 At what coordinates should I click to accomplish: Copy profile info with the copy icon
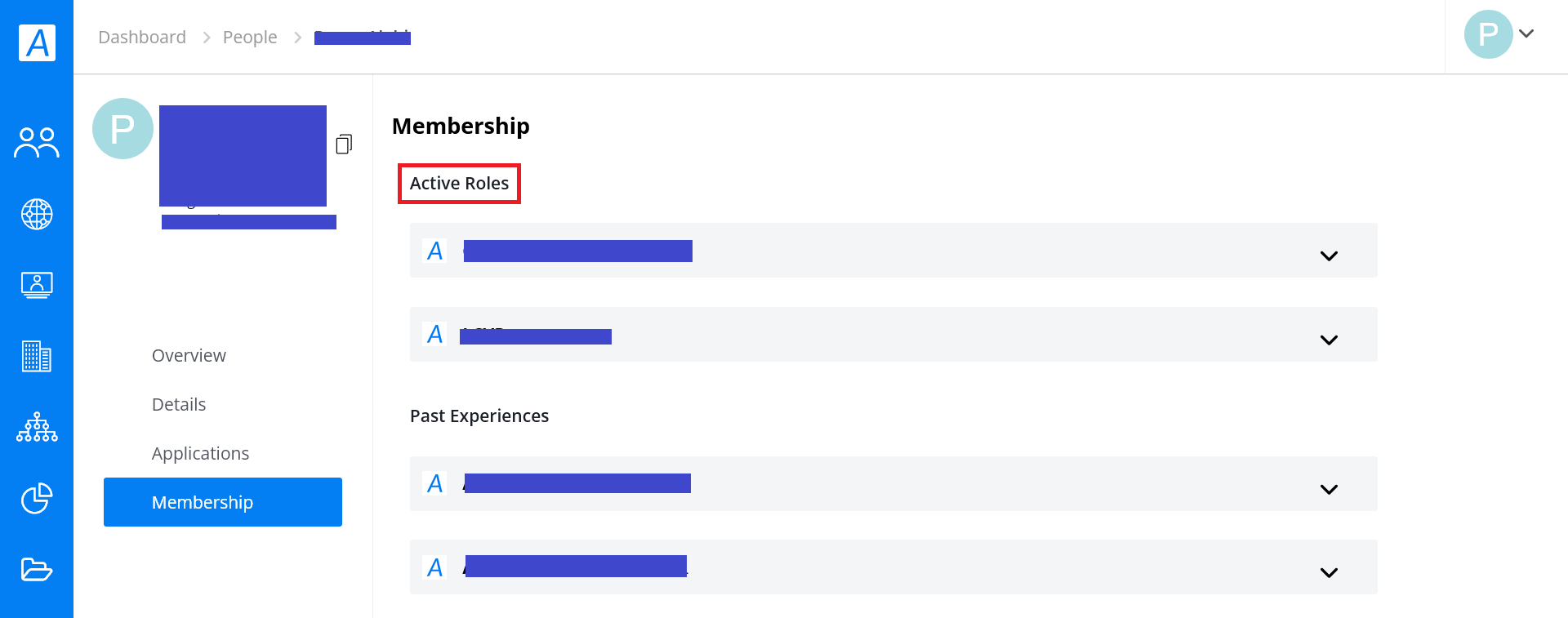coord(344,144)
